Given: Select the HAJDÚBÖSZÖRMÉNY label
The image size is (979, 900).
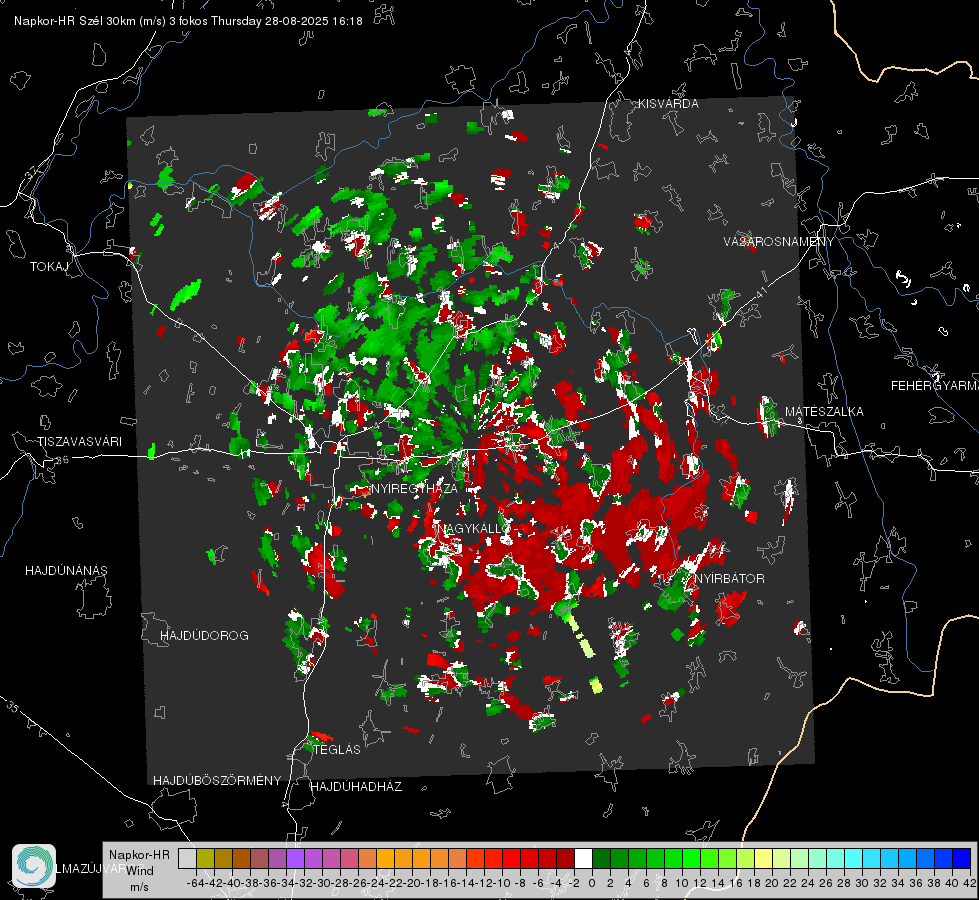Looking at the screenshot, I should 217,781.
